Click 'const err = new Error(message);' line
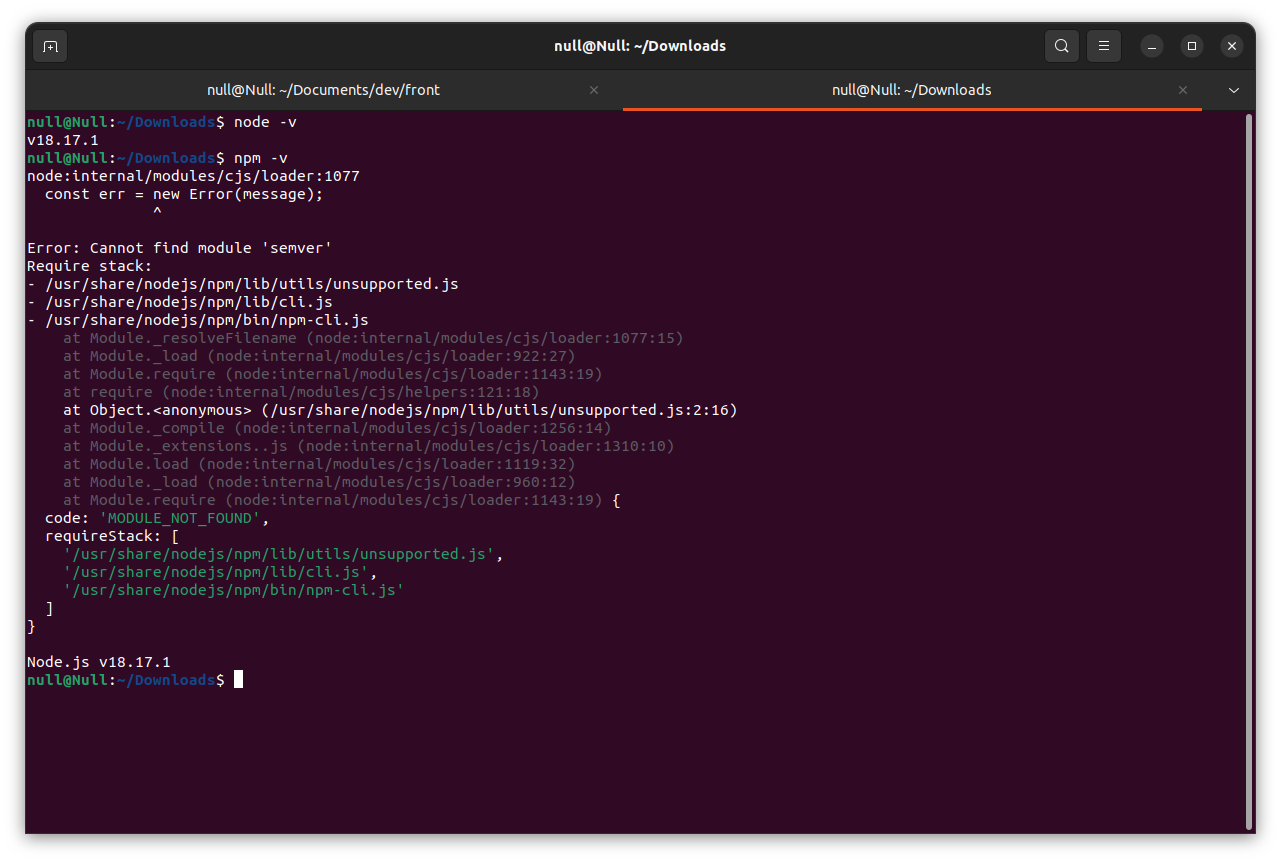This screenshot has height=862, width=1281. coord(184,194)
